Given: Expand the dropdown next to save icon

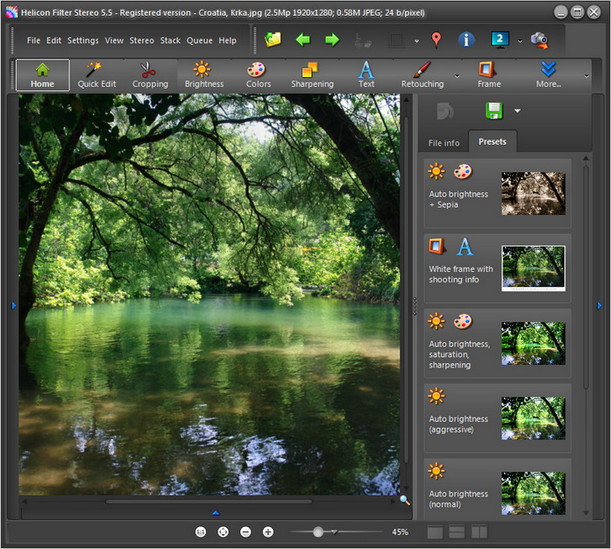Looking at the screenshot, I should [517, 111].
